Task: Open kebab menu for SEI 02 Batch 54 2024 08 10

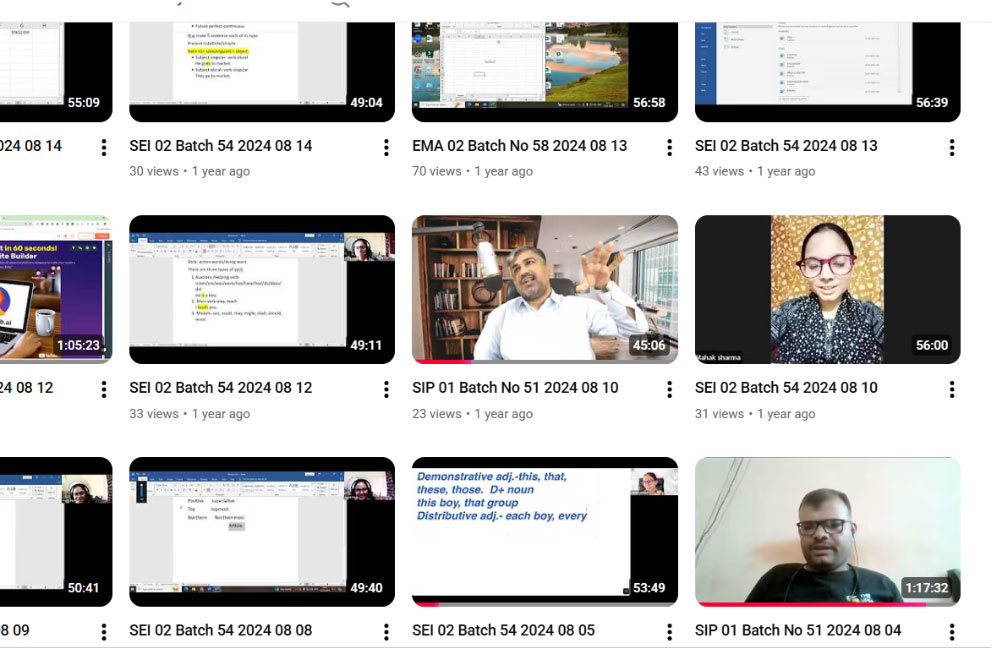Action: coord(951,390)
